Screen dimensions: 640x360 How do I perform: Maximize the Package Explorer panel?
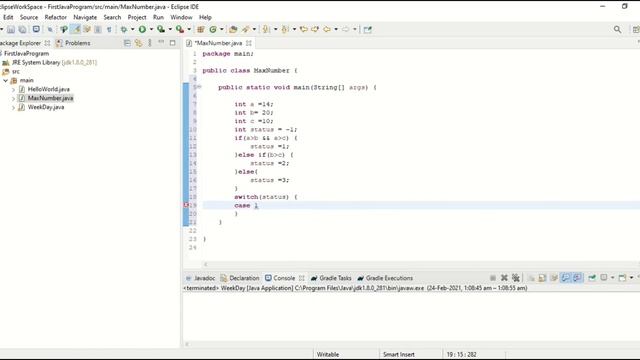pyautogui.click(x=173, y=42)
